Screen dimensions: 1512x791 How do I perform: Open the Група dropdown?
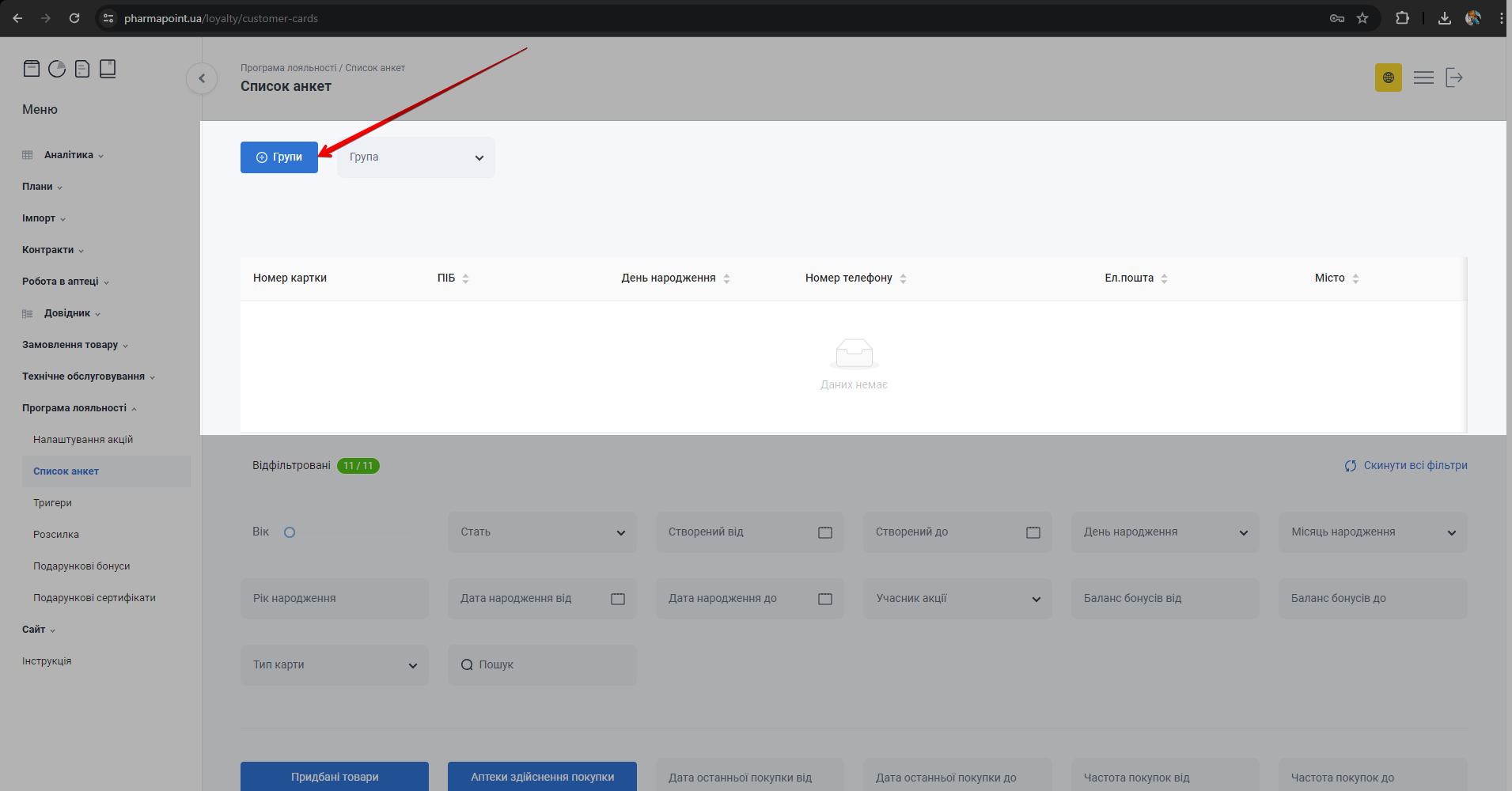tap(416, 157)
